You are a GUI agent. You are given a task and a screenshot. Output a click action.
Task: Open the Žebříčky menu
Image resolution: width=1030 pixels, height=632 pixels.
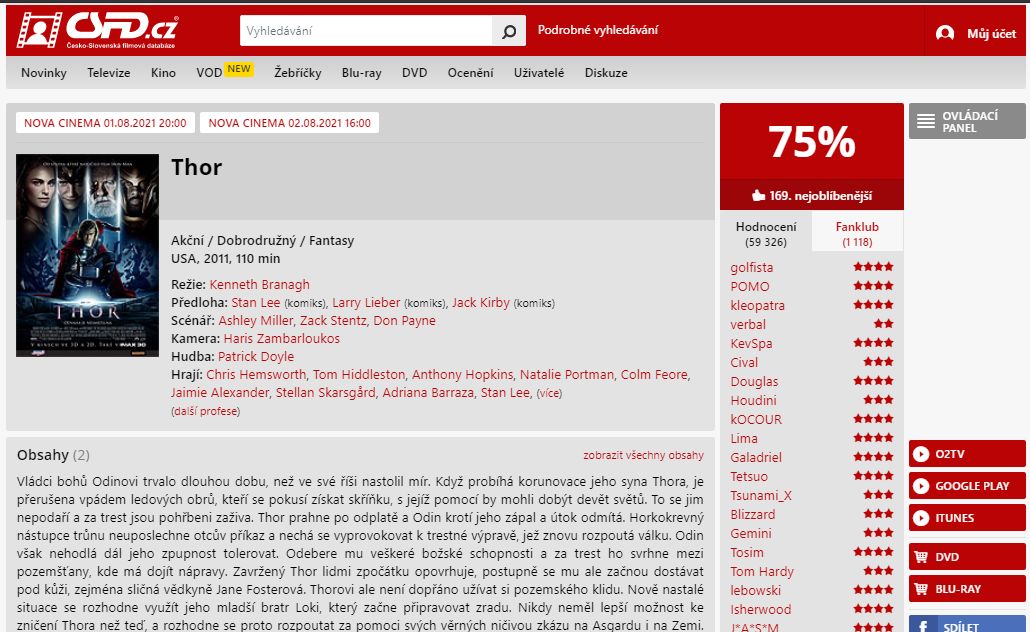tap(298, 73)
